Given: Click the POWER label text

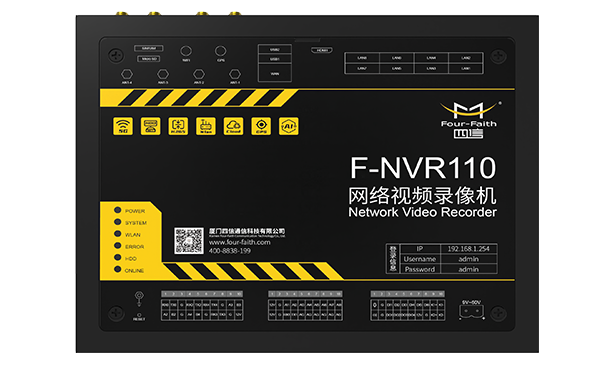Looking at the screenshot, I should pos(135,211).
